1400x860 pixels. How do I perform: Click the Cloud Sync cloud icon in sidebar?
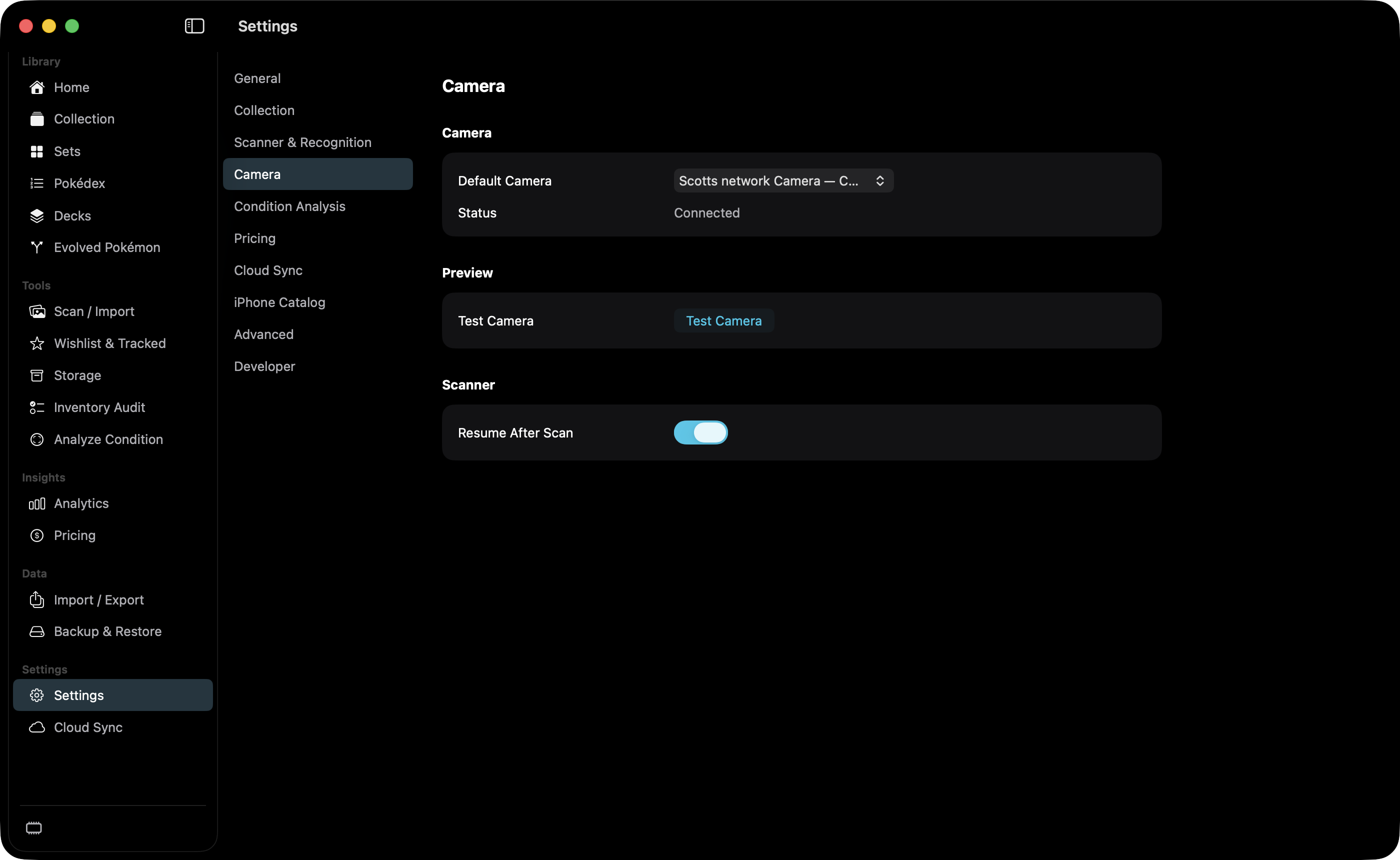click(37, 727)
